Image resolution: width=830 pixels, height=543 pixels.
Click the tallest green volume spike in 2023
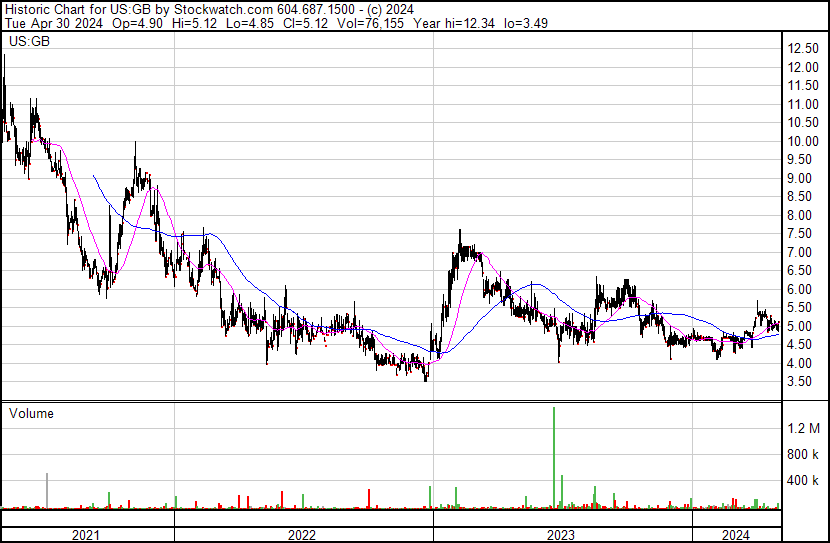[x=554, y=458]
